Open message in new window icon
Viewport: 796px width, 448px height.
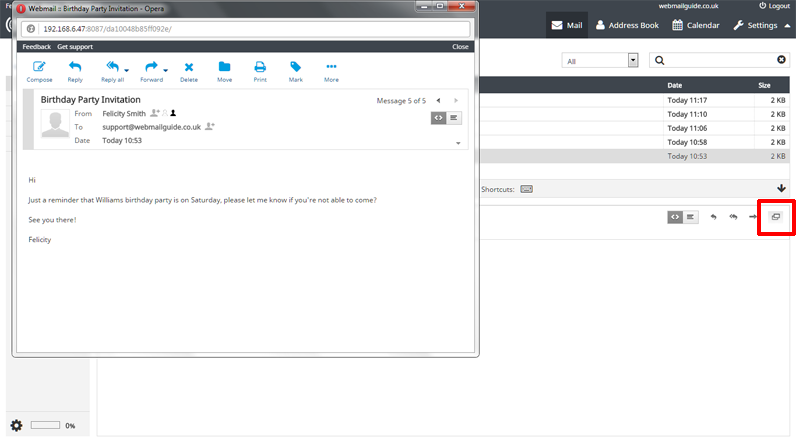pyautogui.click(x=776, y=217)
